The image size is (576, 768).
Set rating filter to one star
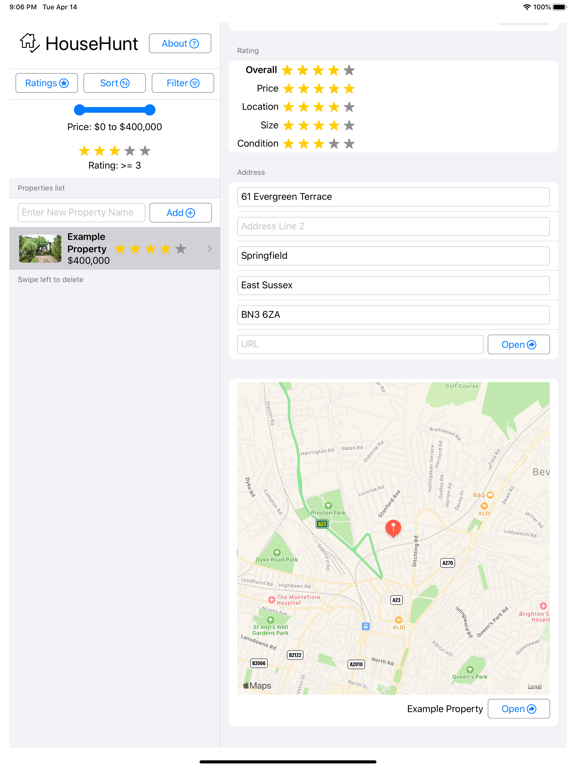[x=84, y=151]
